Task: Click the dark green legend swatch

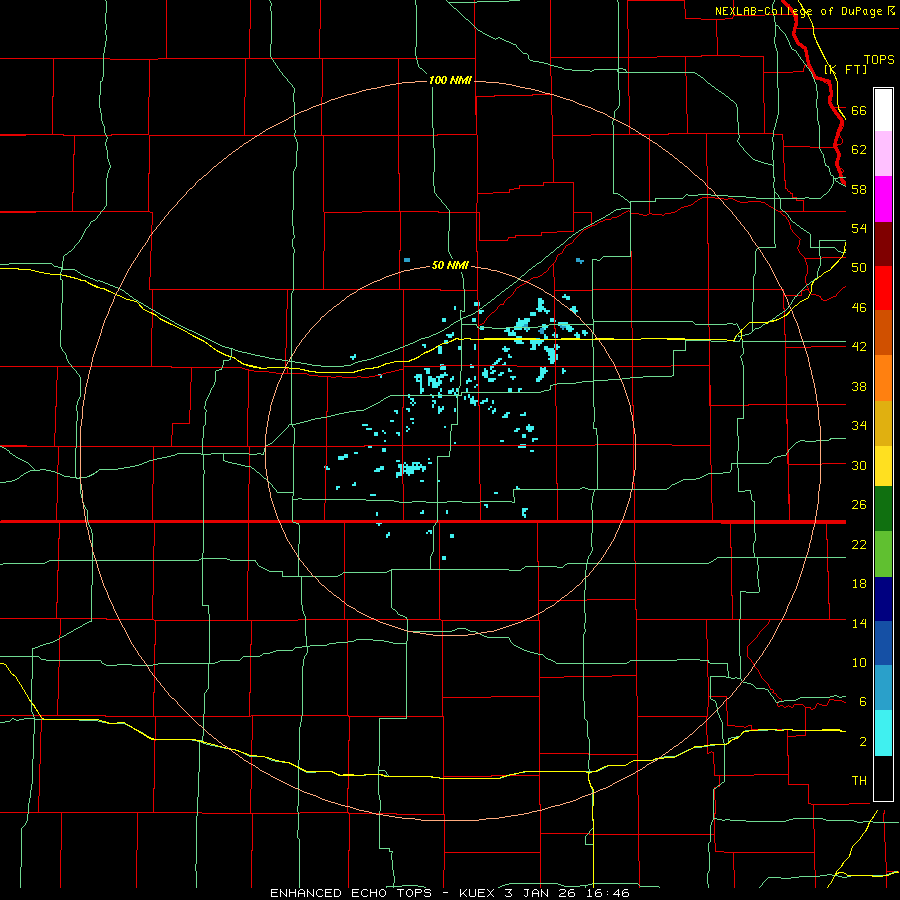Action: tap(883, 509)
